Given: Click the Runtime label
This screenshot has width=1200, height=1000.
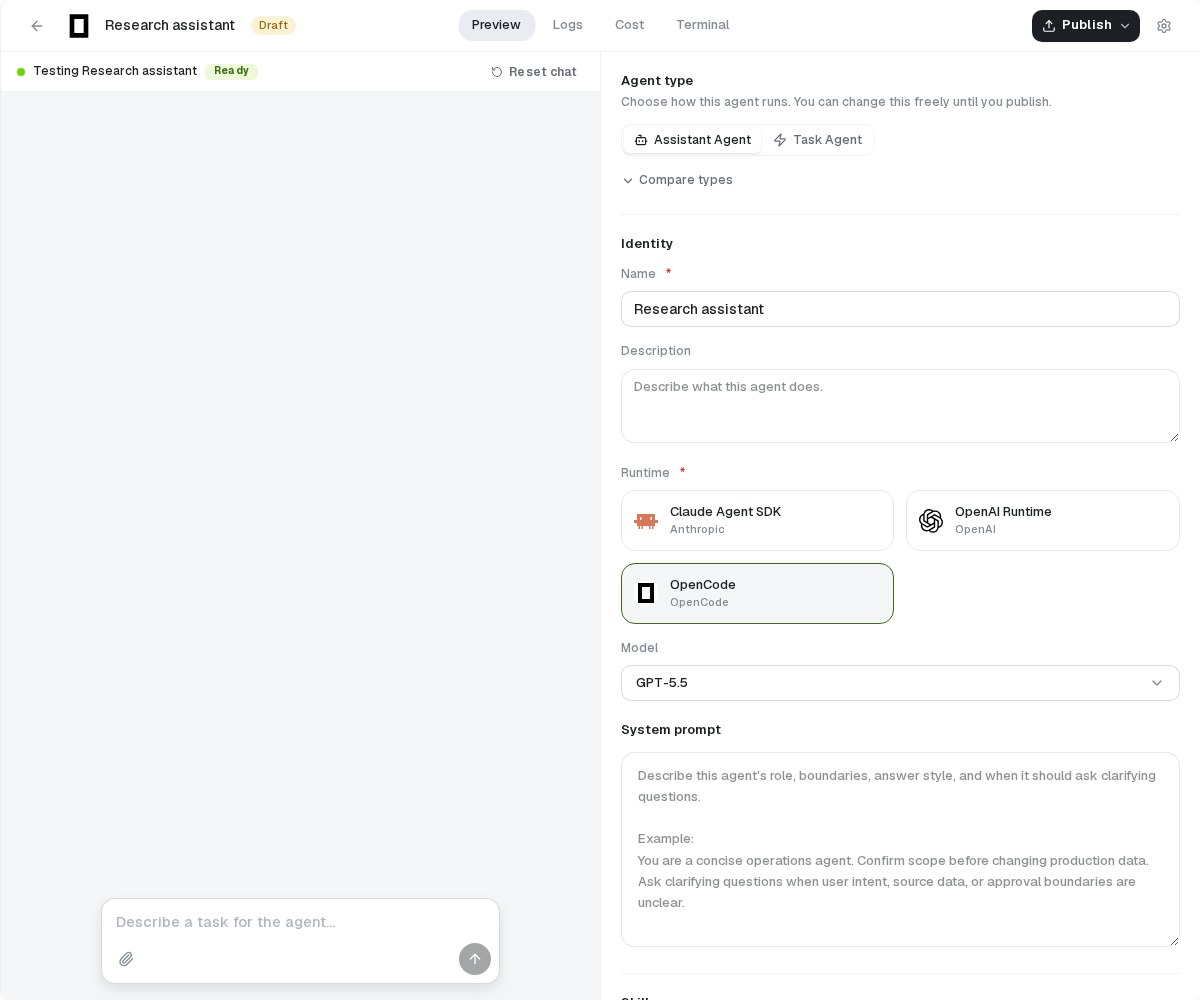Looking at the screenshot, I should click(645, 473).
